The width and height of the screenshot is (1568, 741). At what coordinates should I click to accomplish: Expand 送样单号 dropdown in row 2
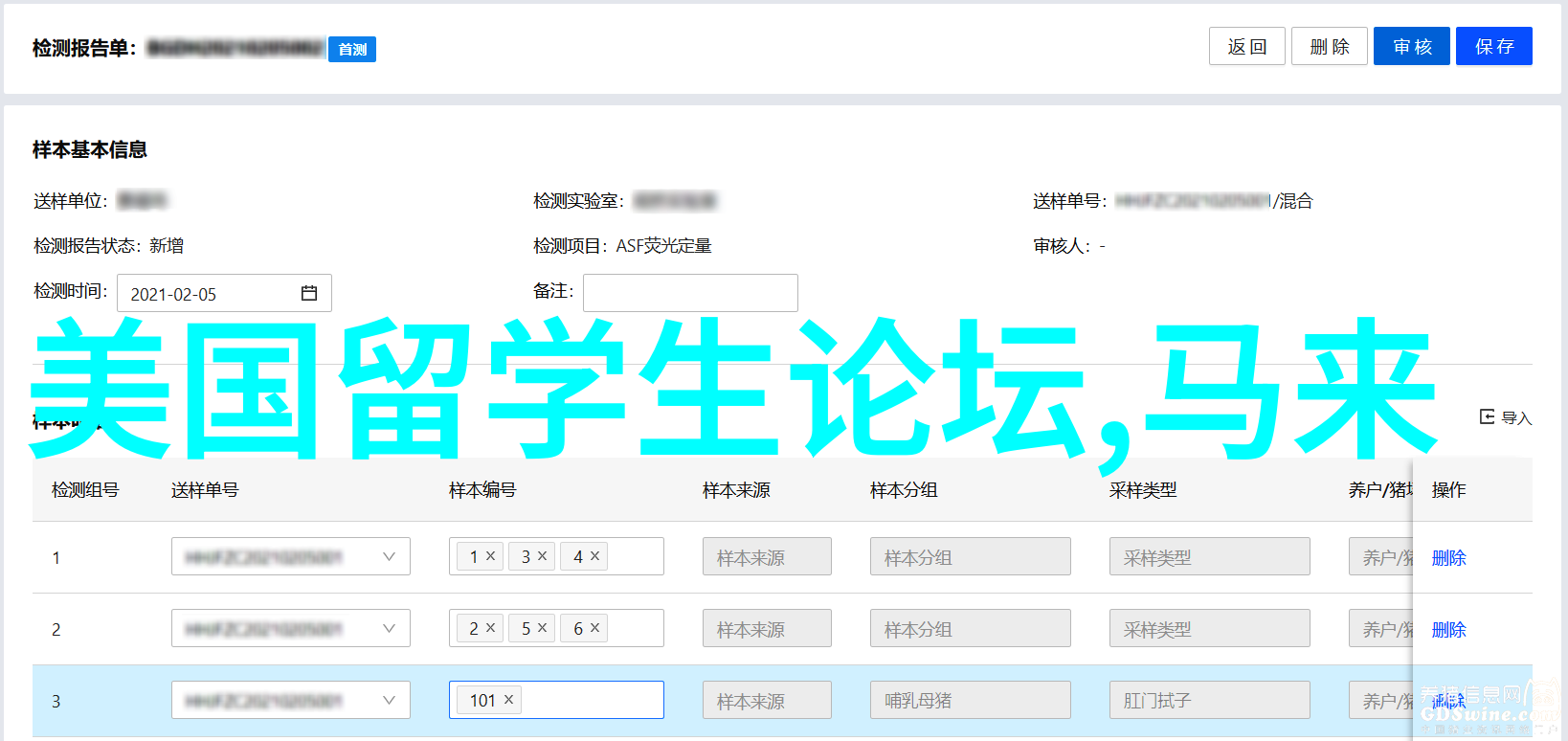pyautogui.click(x=389, y=628)
